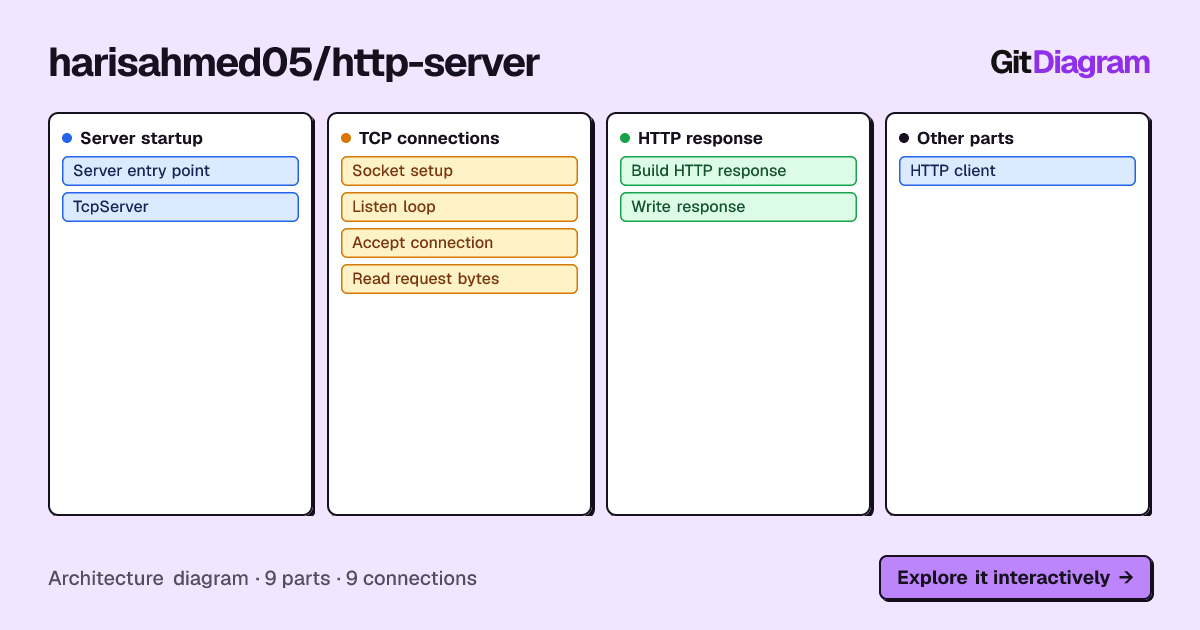Select the TcpServer node
This screenshot has height=630, width=1200.
(x=180, y=207)
